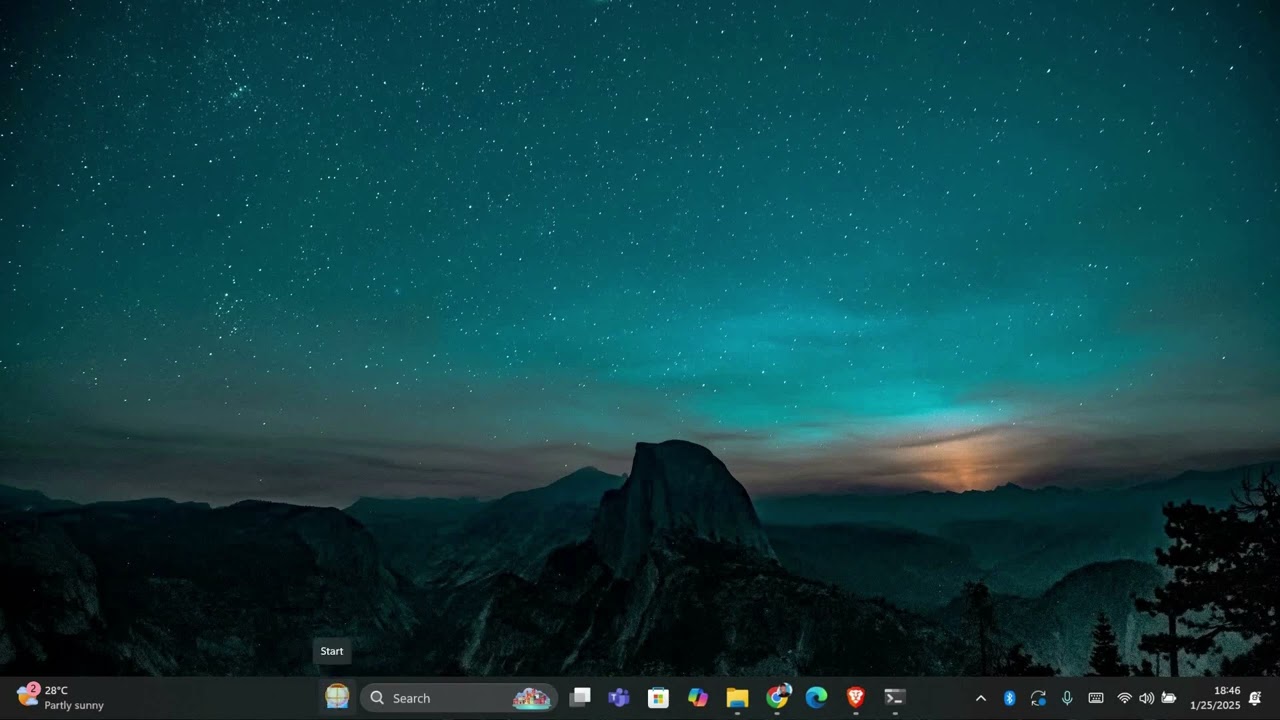Open the touch keyboard

coord(1096,698)
